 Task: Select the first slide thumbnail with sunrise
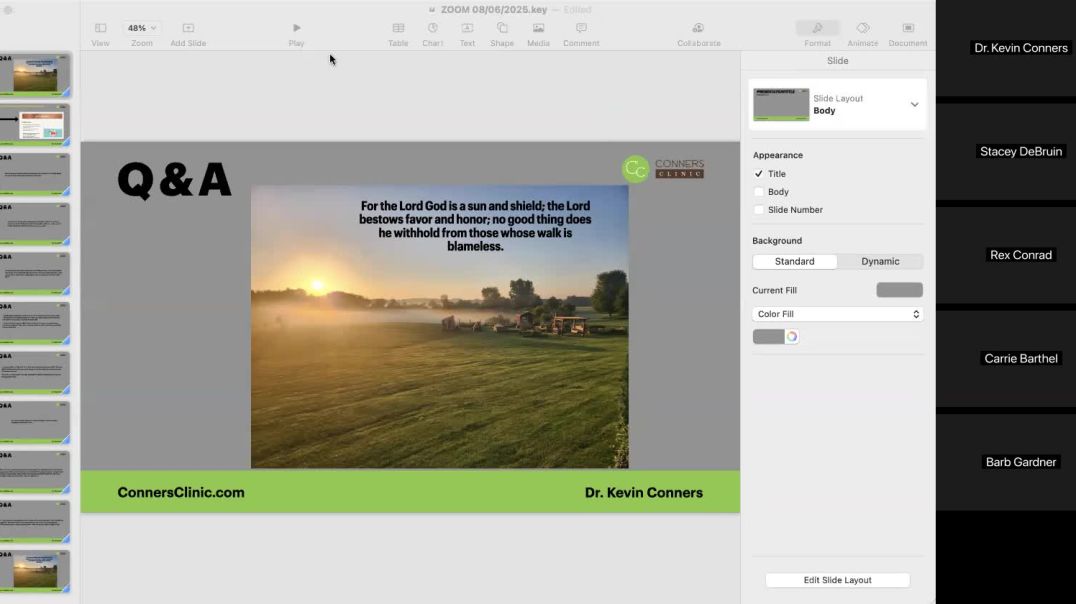tap(34, 75)
